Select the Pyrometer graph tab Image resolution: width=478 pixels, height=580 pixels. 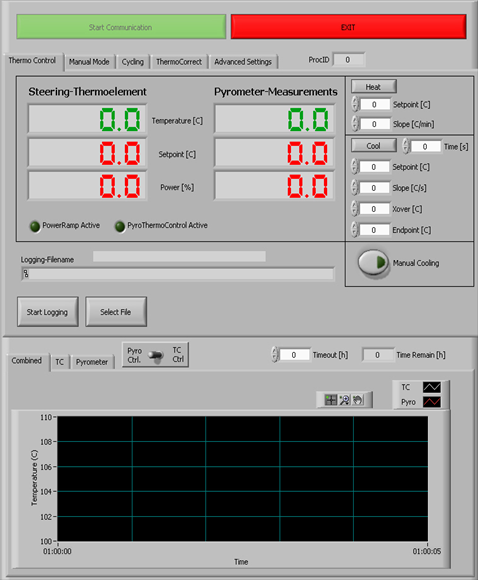[92, 362]
